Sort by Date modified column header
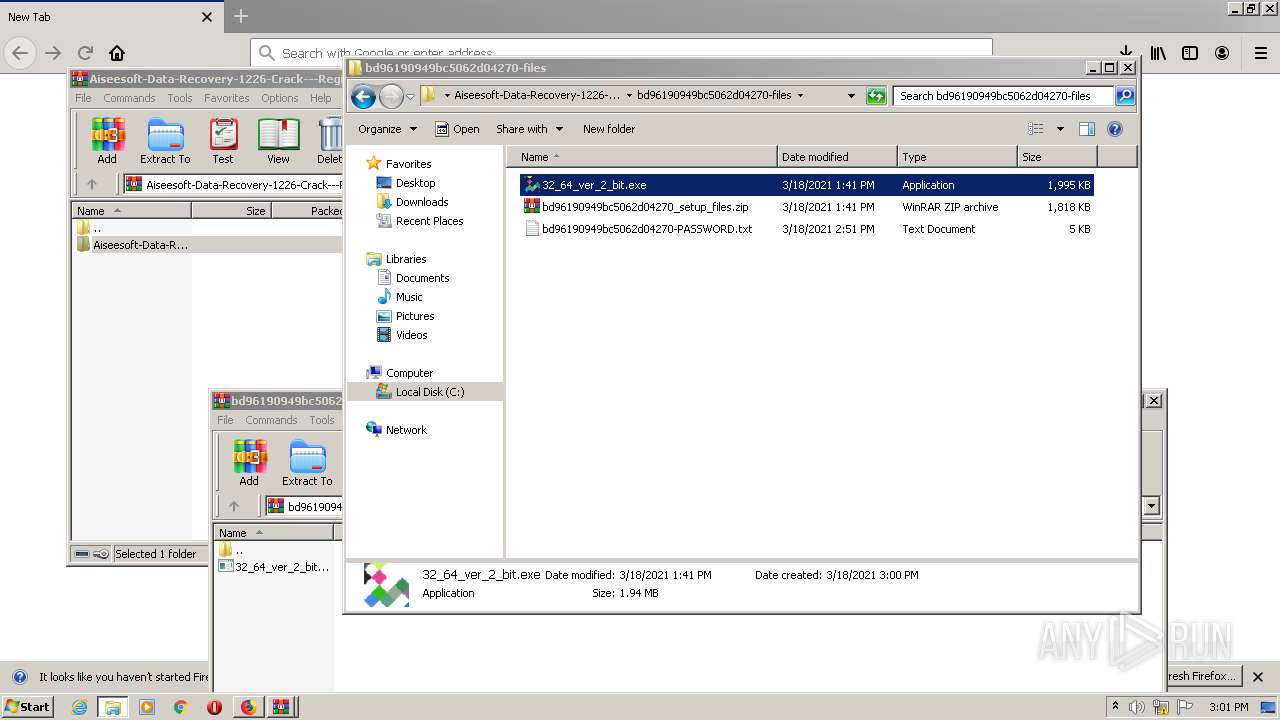This screenshot has height=720, width=1280. (x=837, y=157)
